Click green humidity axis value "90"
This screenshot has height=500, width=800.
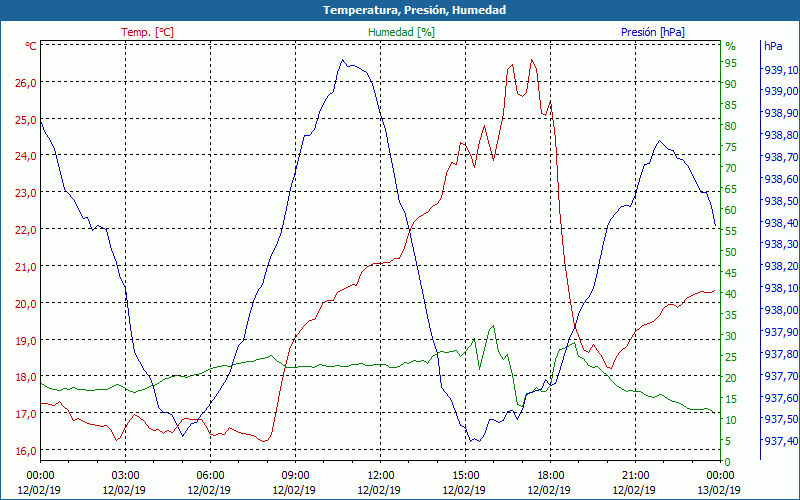(x=731, y=84)
